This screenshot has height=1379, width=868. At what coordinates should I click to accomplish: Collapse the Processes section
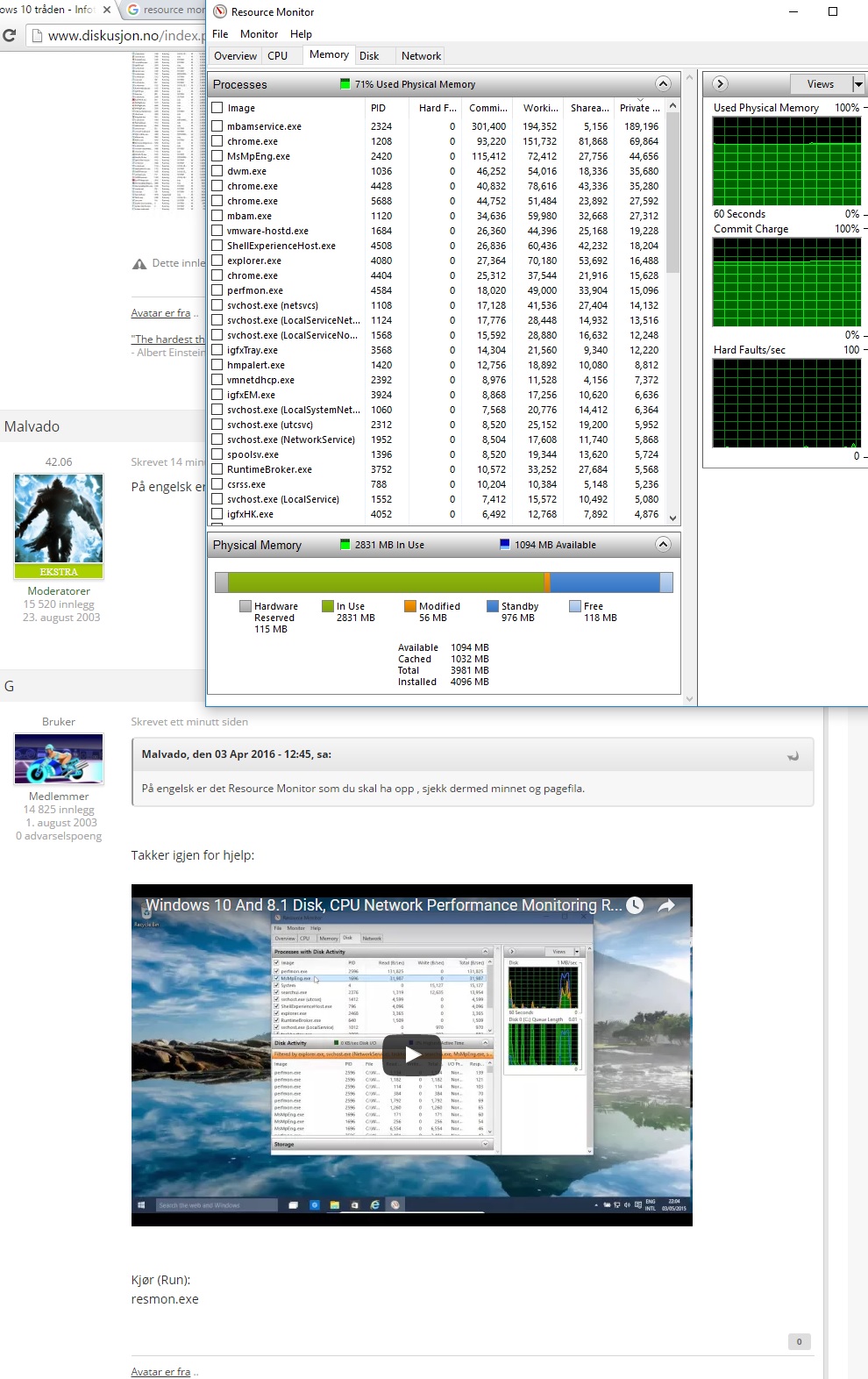pos(663,84)
